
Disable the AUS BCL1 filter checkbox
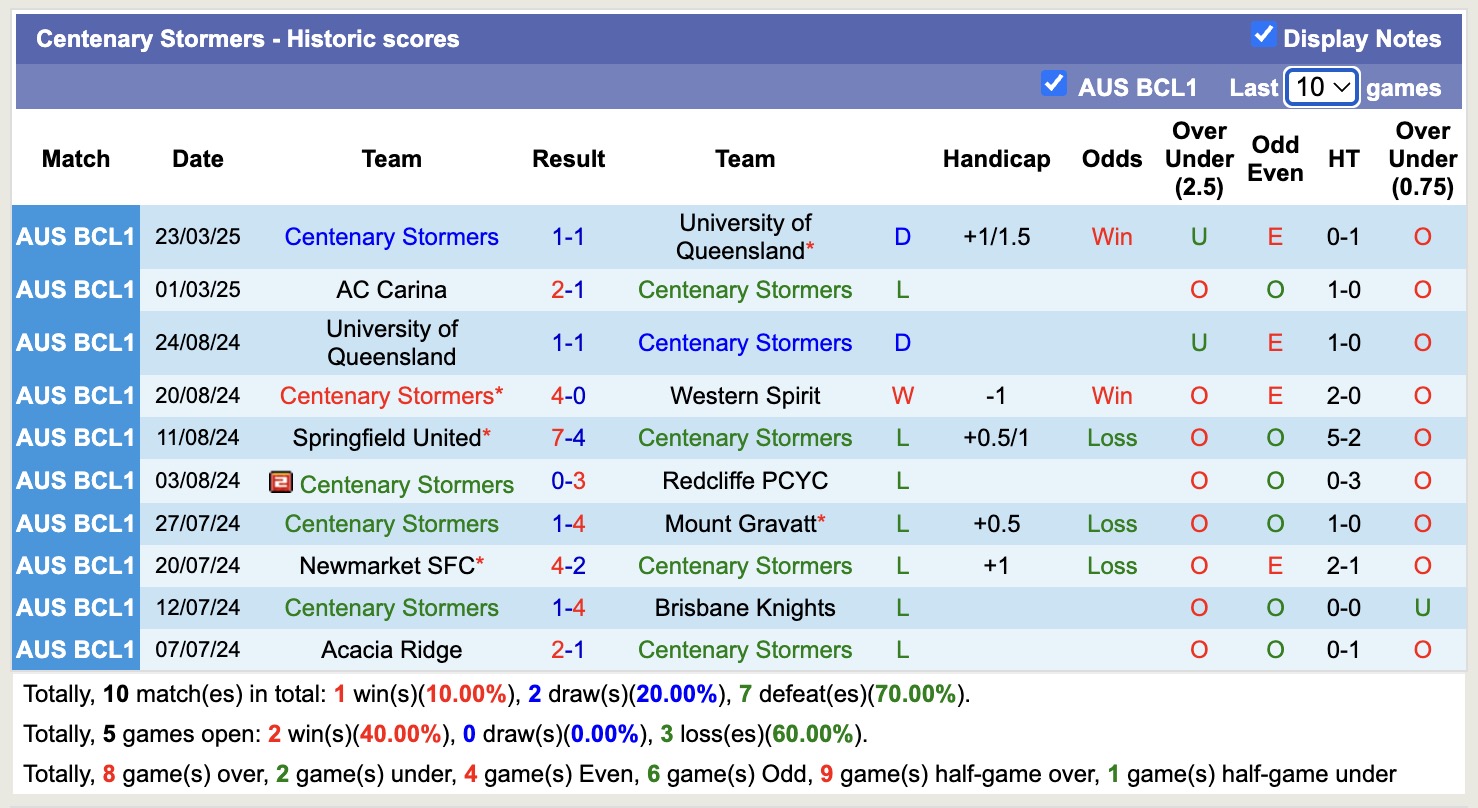[x=1053, y=84]
